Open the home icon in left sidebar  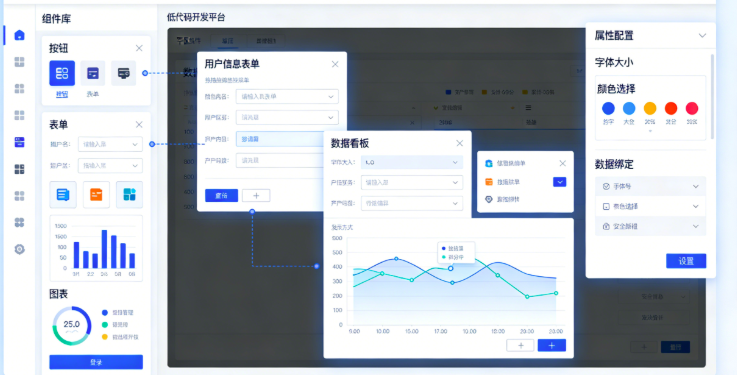coord(19,35)
